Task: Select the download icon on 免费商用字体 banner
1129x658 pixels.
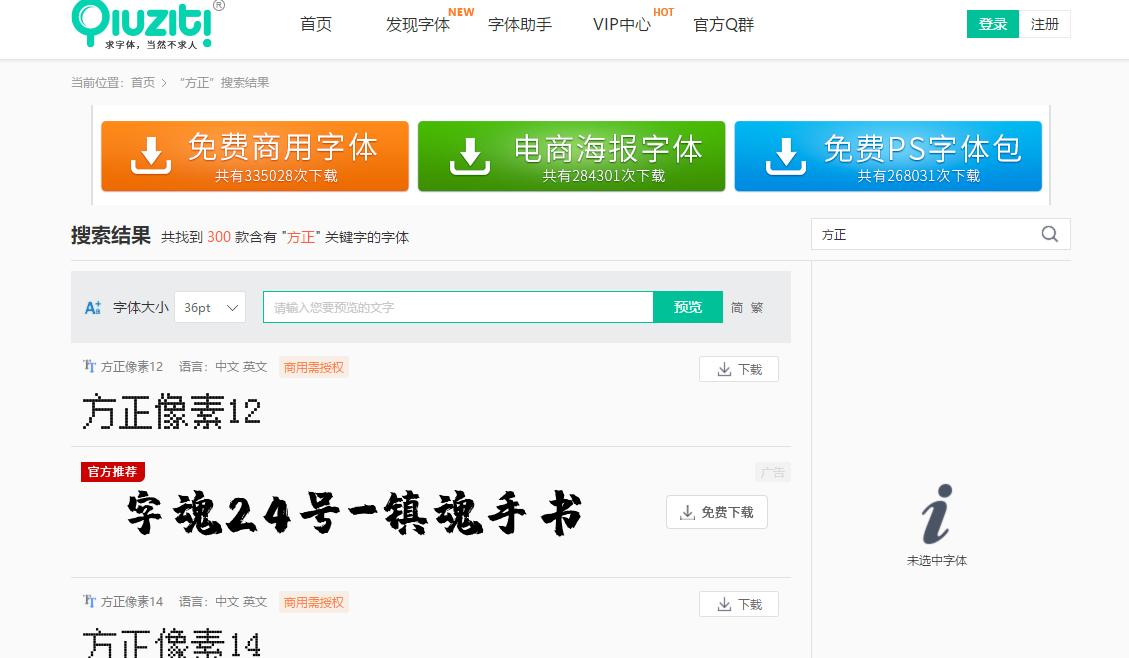Action: [x=150, y=155]
